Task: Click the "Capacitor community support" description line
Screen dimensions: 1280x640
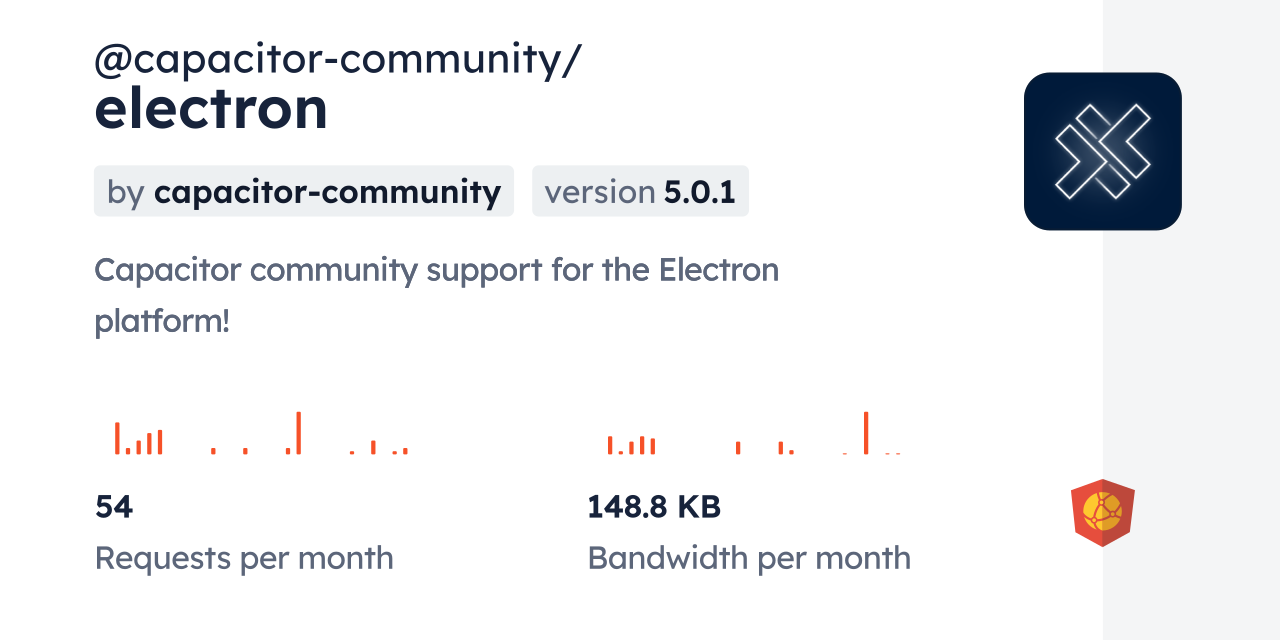Action: (x=436, y=270)
